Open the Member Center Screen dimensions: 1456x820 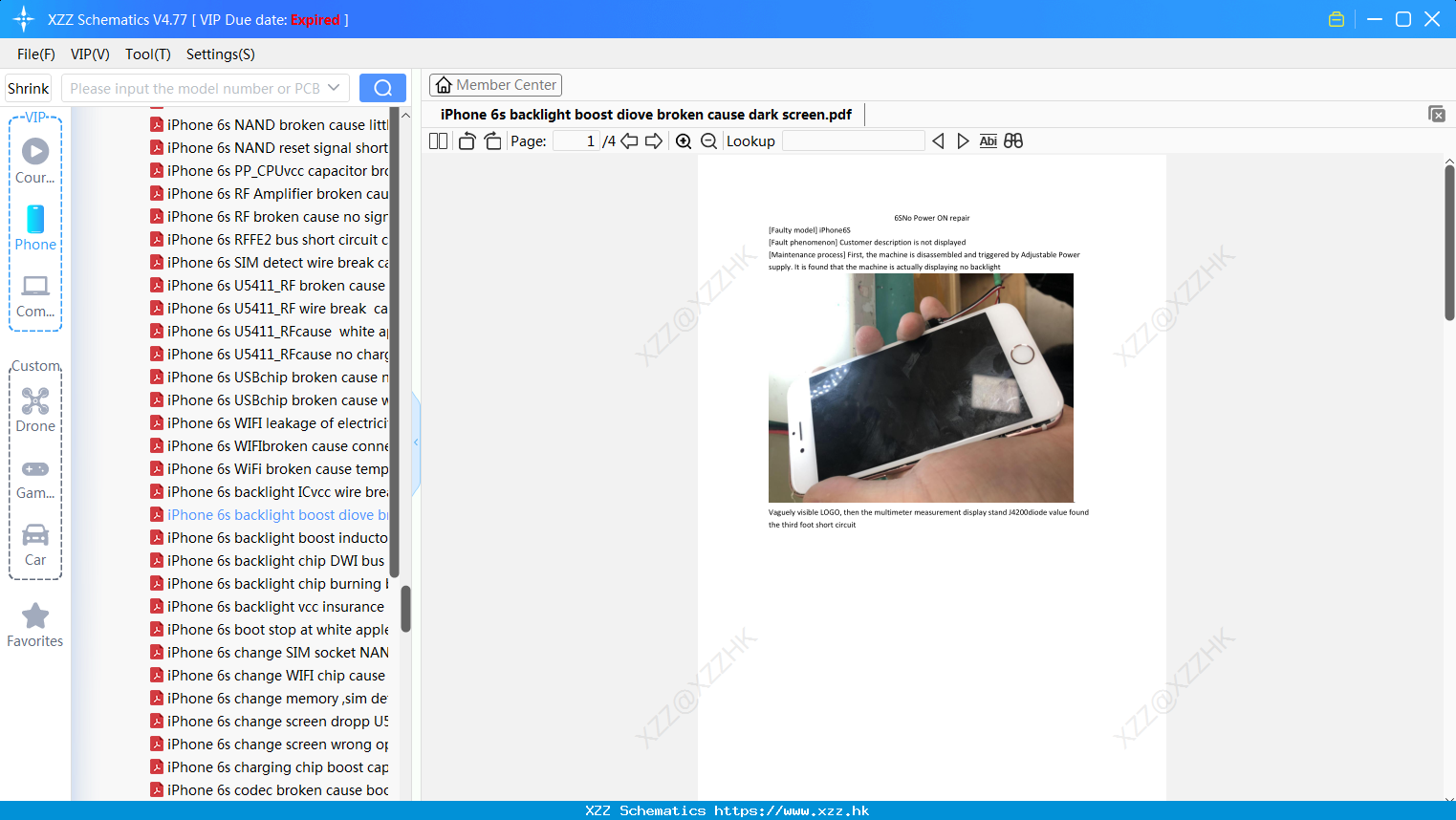coord(495,85)
